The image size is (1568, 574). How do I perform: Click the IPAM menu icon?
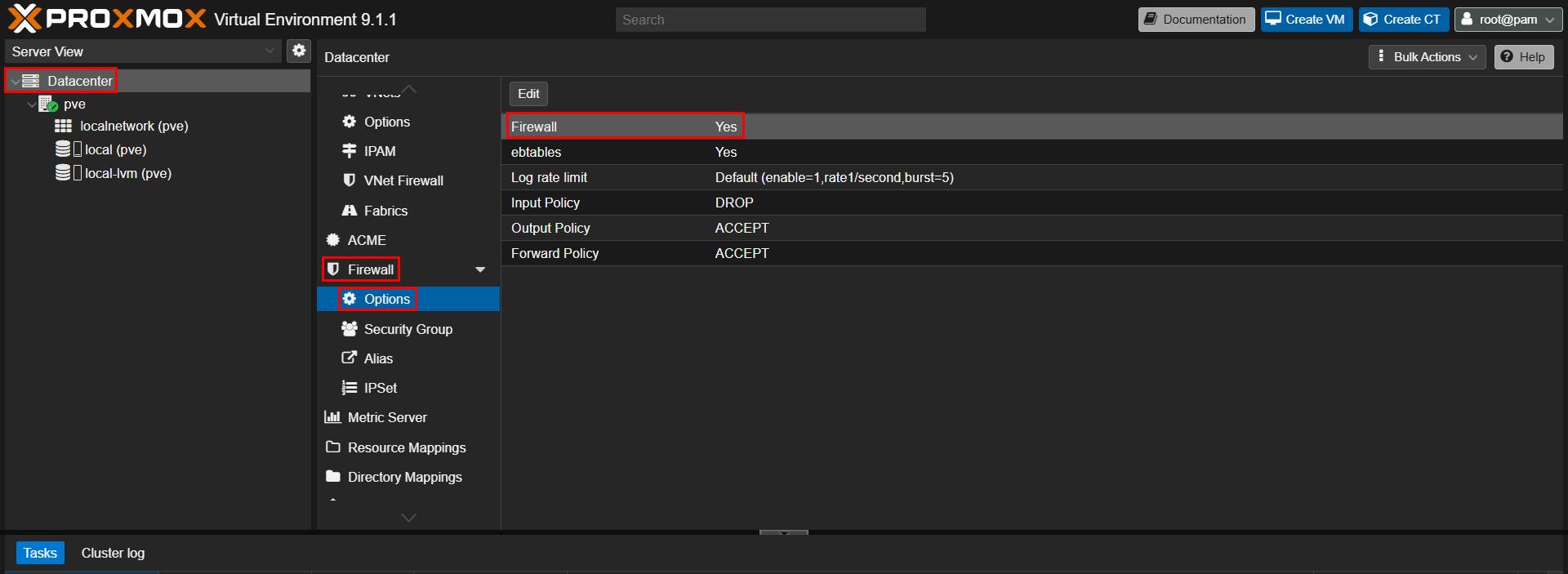(350, 151)
